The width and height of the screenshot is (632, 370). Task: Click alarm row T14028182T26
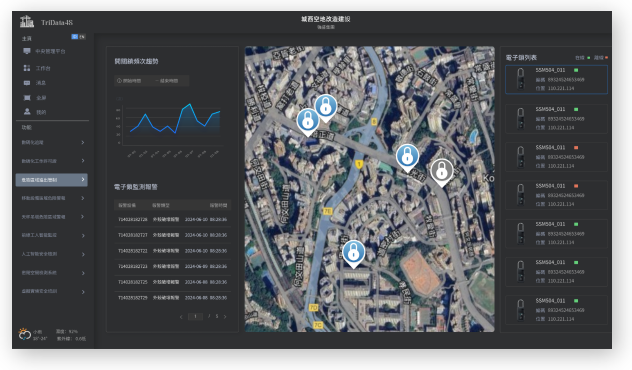click(x=173, y=219)
